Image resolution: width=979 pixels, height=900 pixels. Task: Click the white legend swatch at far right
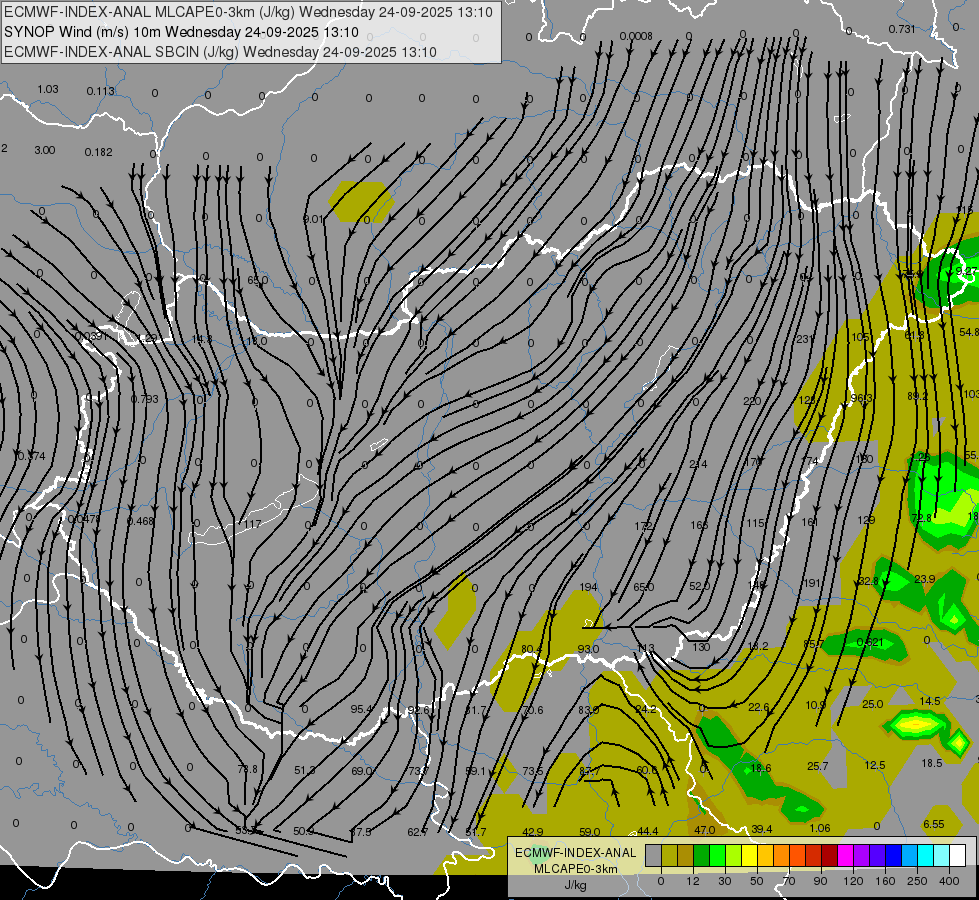click(958, 856)
